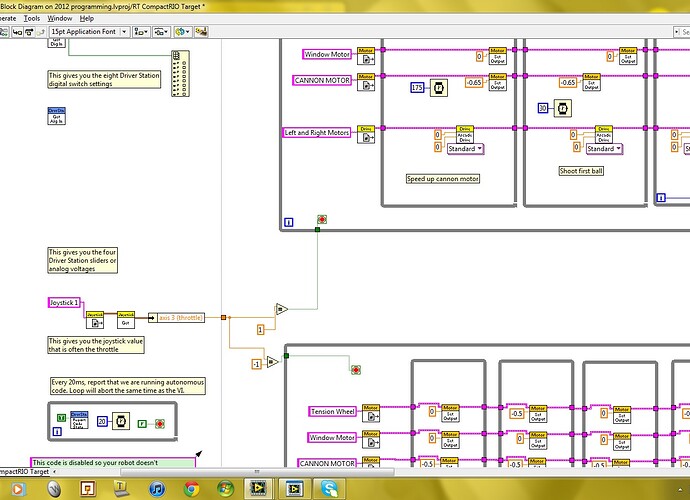Open the Help menu
The image size is (690, 500).
click(x=87, y=18)
